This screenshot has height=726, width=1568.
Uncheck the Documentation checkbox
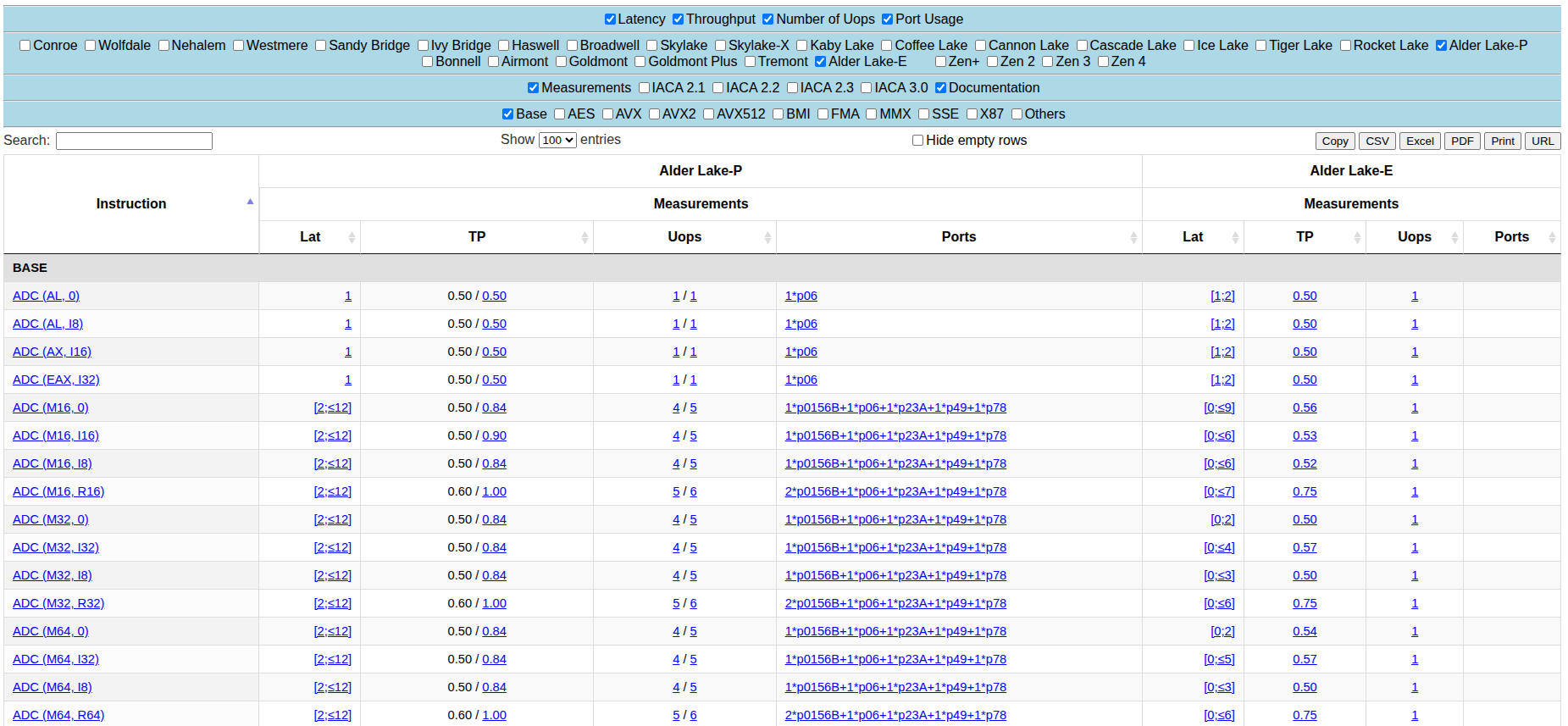click(941, 88)
